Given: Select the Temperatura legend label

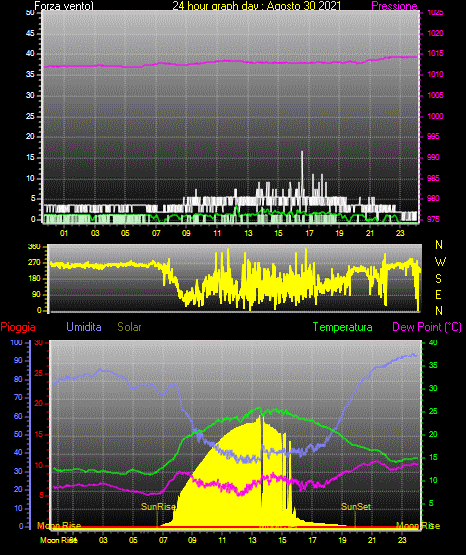Looking at the screenshot, I should pos(343,327).
